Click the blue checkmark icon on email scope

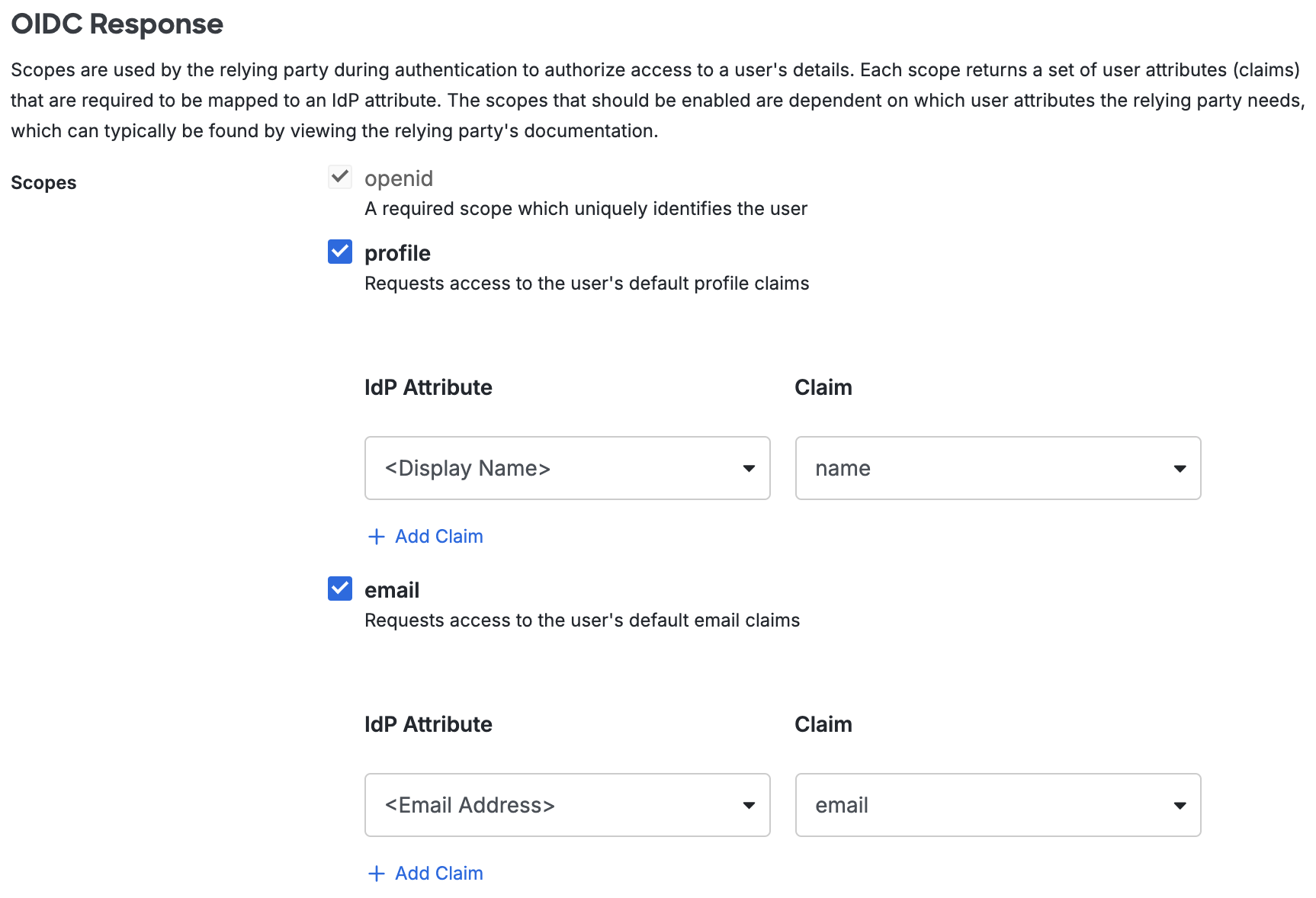click(x=339, y=589)
